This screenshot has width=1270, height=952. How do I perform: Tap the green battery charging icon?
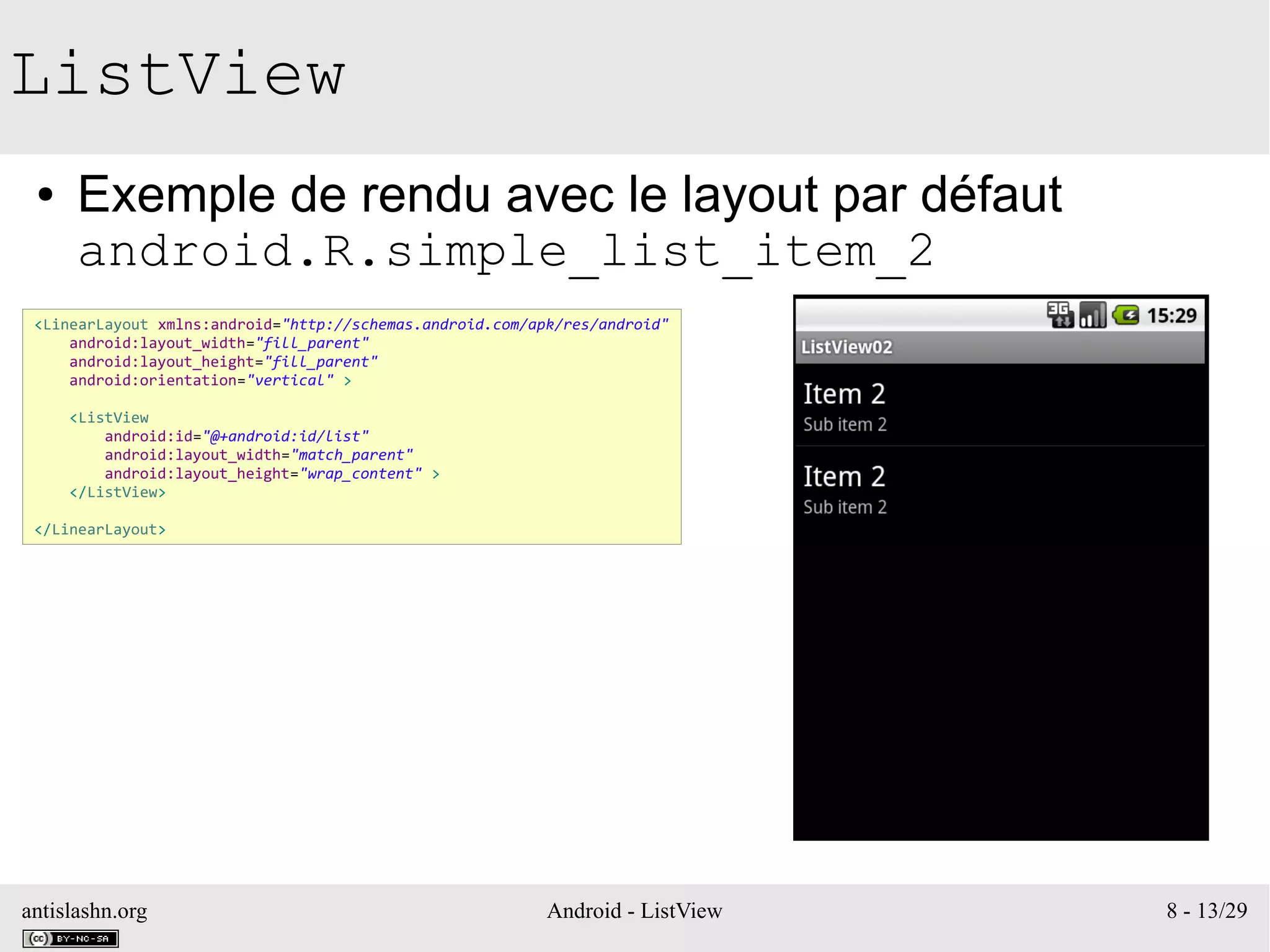(x=1126, y=315)
